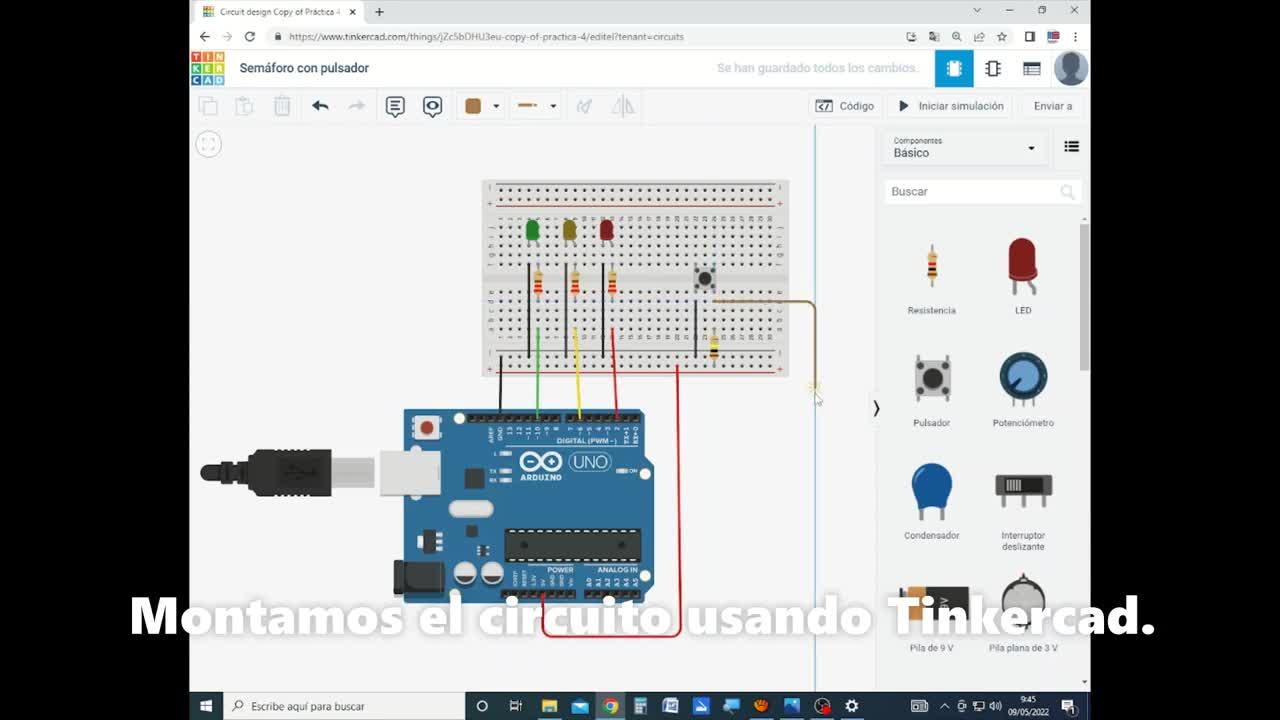Zoom to fit the workspace
The height and width of the screenshot is (720, 1280).
click(208, 144)
